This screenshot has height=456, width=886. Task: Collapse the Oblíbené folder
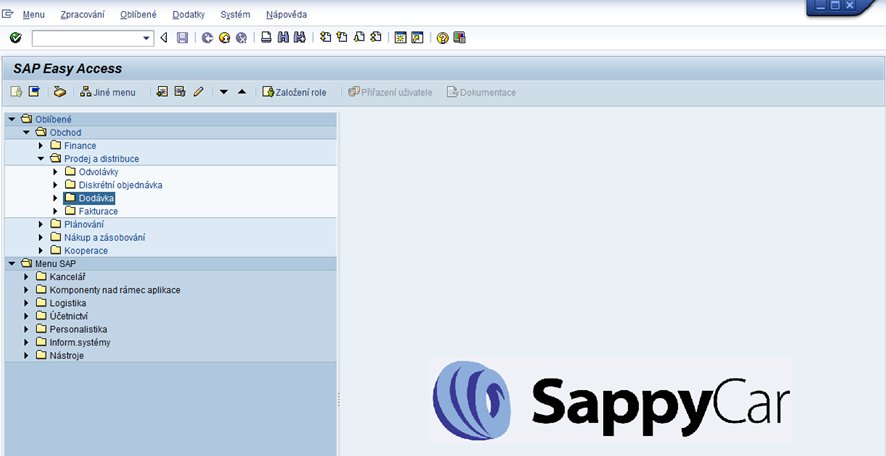(x=12, y=119)
